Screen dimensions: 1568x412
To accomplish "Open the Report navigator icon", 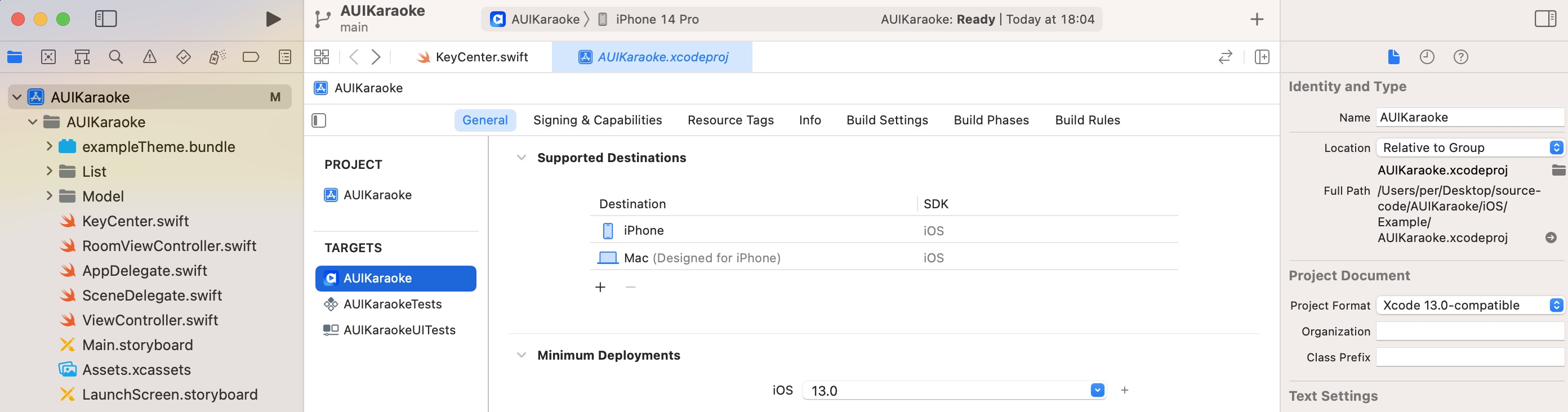I will [x=285, y=57].
